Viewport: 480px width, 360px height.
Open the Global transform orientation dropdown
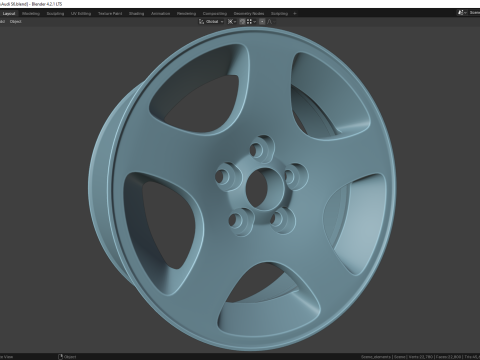(x=212, y=22)
